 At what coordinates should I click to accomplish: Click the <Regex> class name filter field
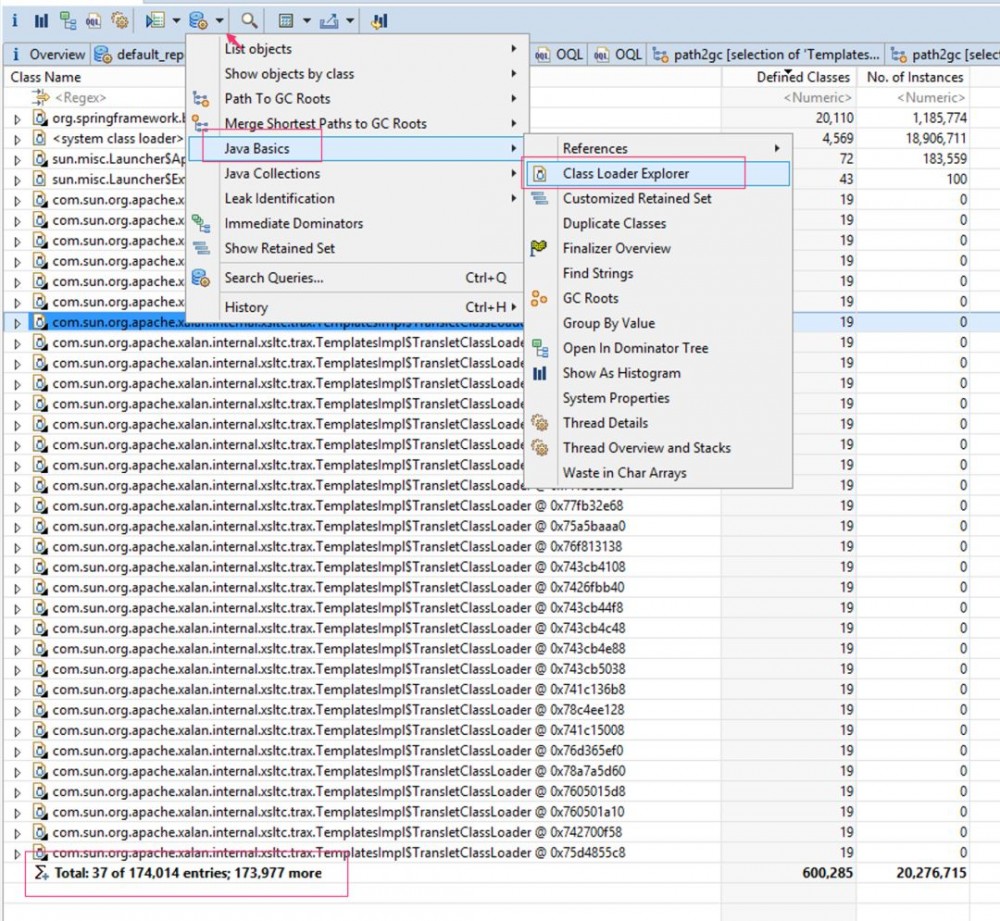click(80, 98)
